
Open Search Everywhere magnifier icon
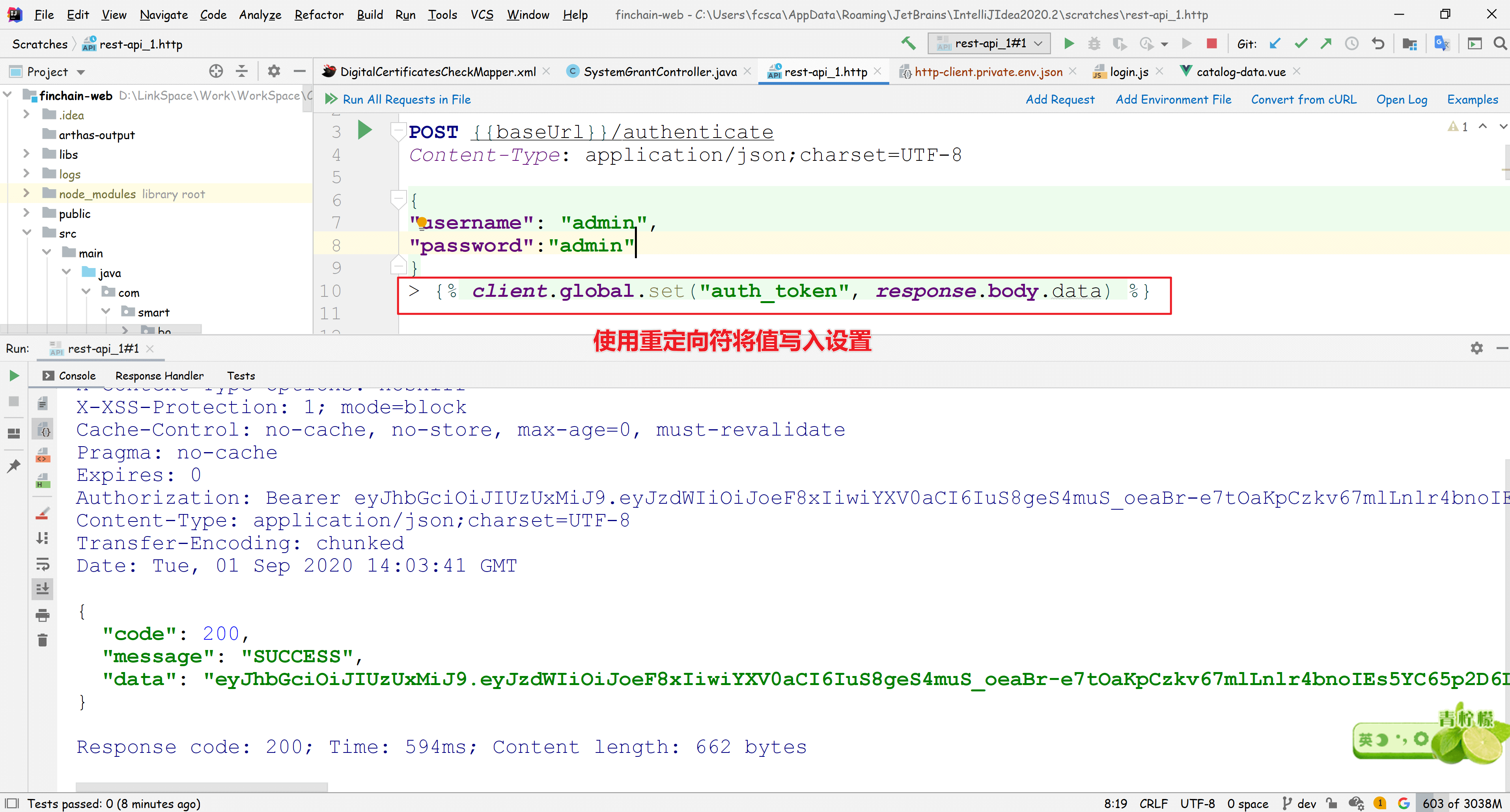point(1499,43)
